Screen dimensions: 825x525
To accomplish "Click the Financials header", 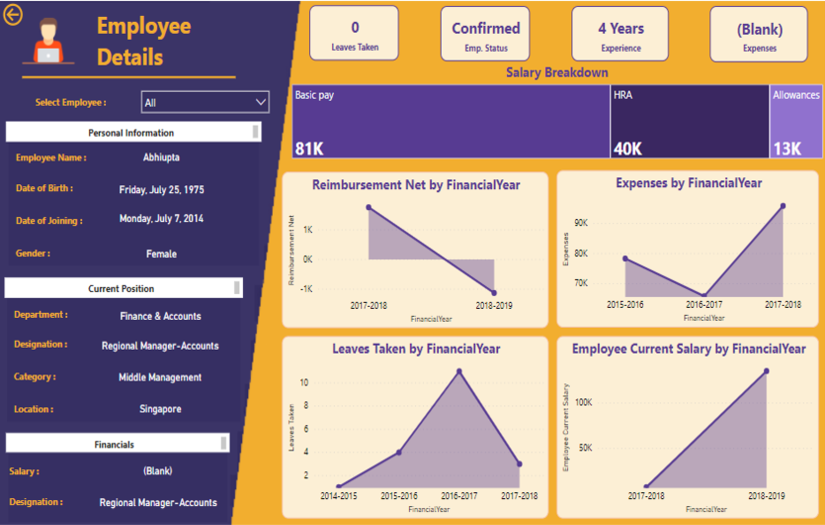I will [x=117, y=444].
